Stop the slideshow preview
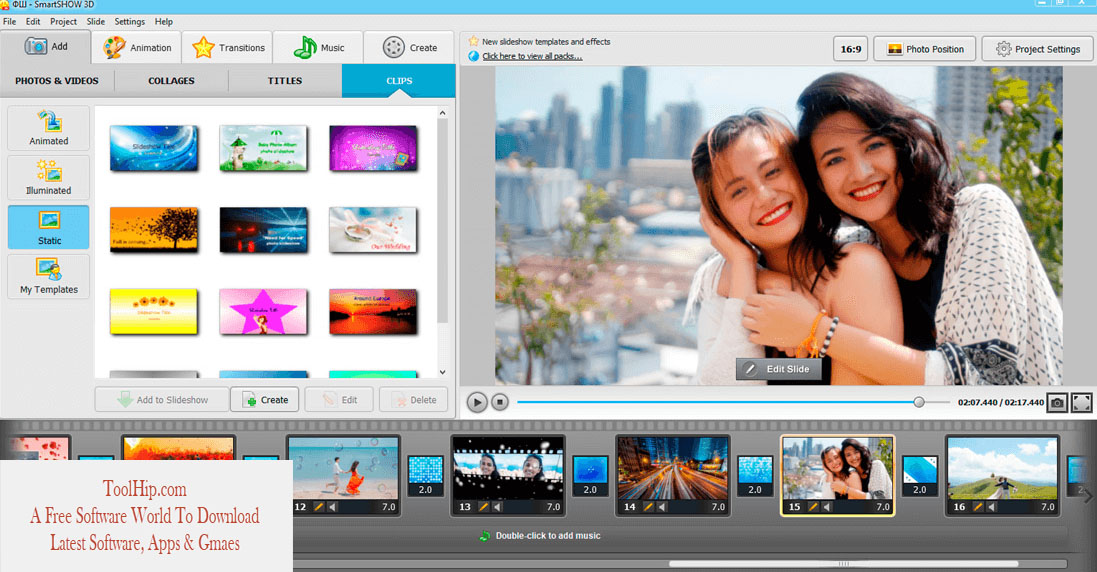1097x572 pixels. point(500,402)
